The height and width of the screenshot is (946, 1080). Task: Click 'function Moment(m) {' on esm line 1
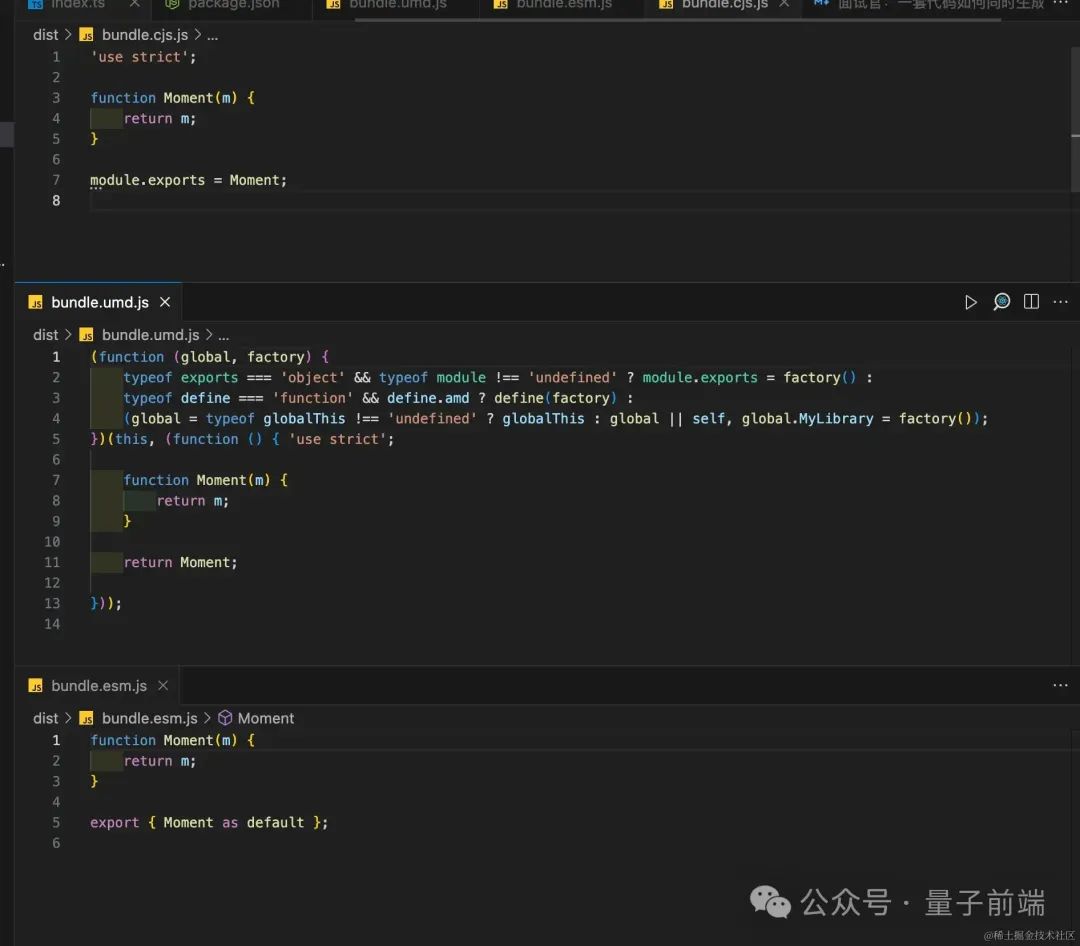(172, 741)
